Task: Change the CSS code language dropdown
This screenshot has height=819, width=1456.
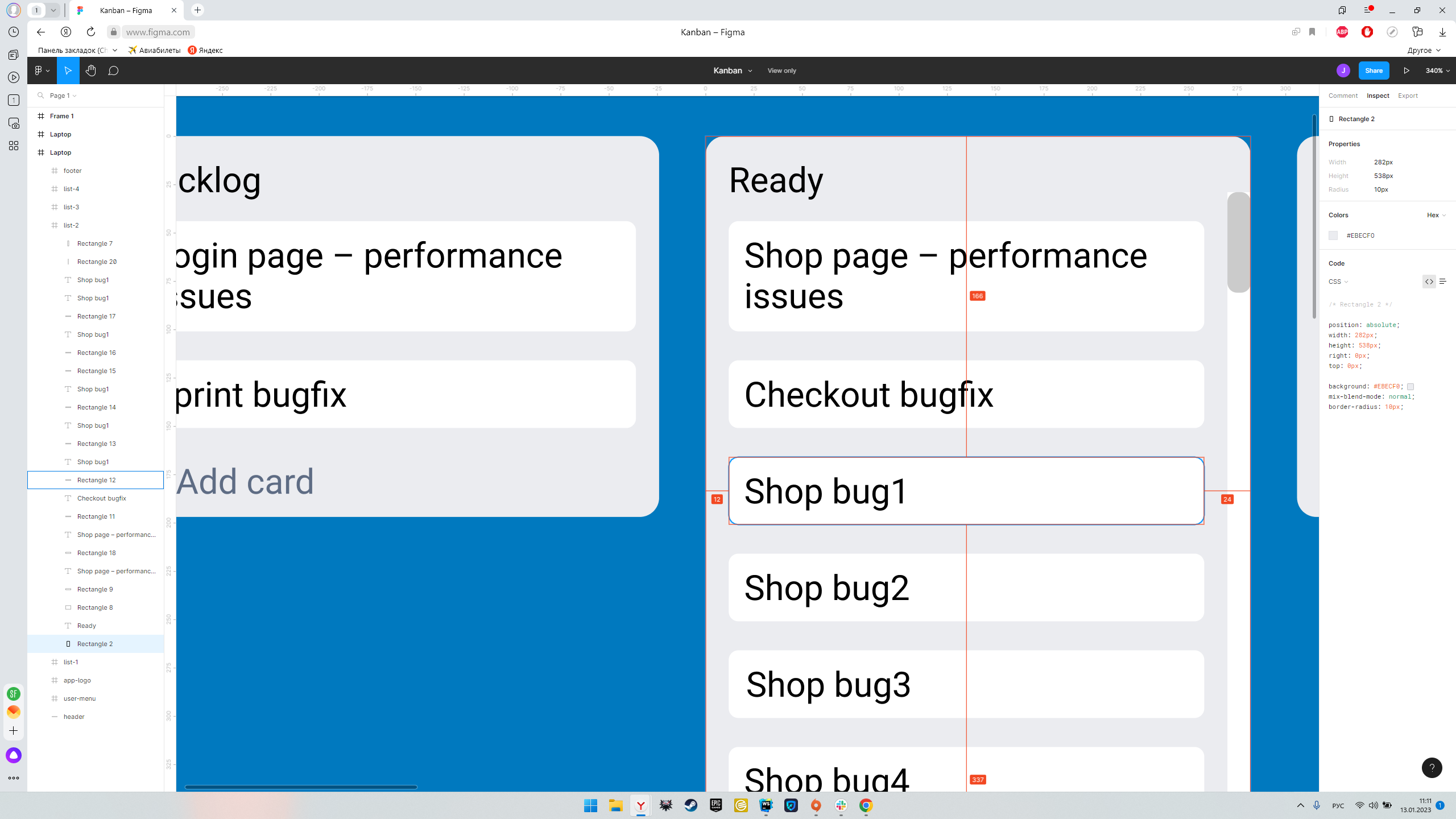Action: pos(1338,282)
